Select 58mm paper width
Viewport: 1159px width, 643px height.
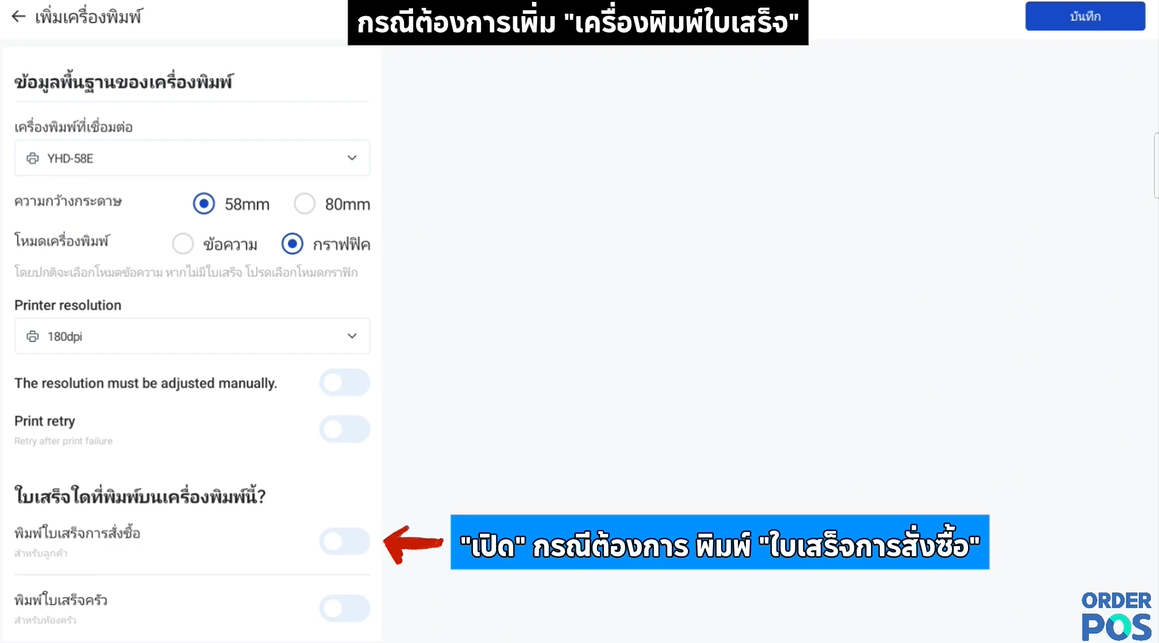click(204, 203)
